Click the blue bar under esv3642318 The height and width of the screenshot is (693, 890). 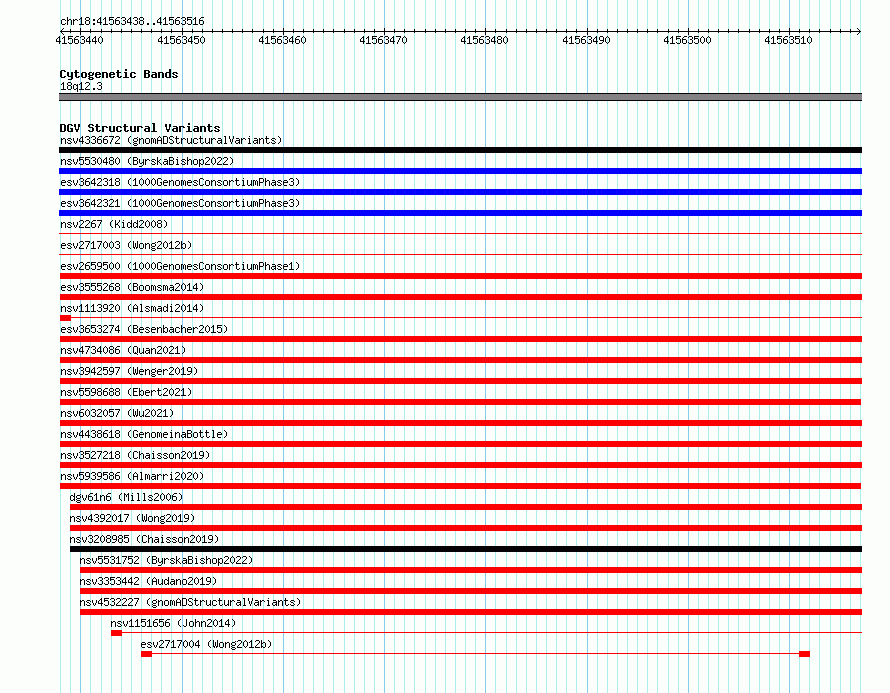(460, 192)
